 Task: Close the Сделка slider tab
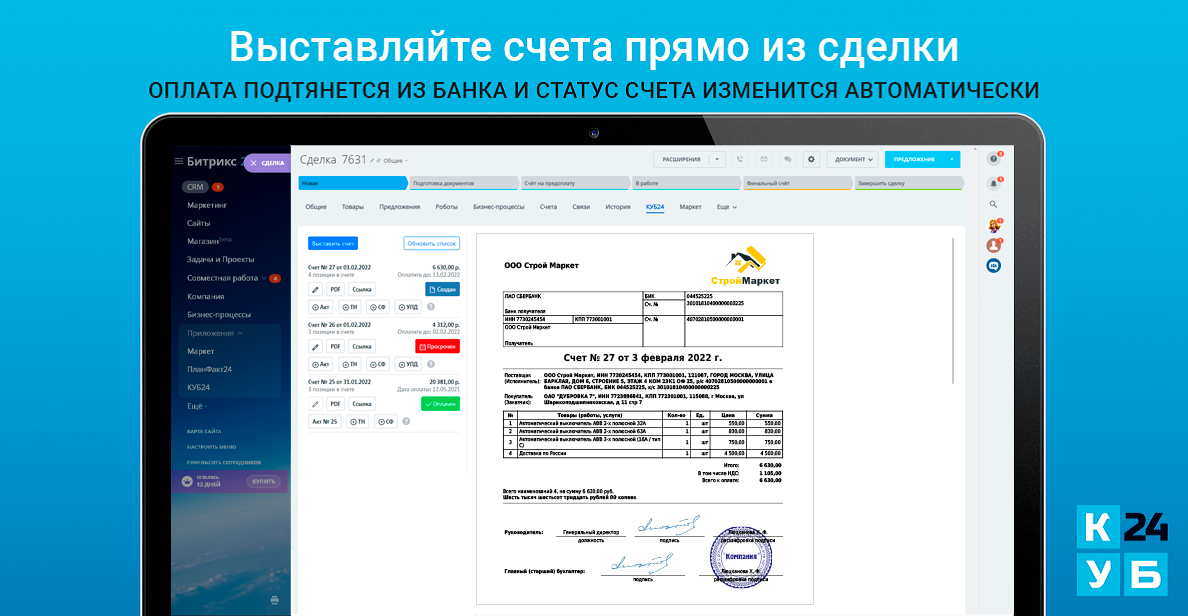[254, 163]
